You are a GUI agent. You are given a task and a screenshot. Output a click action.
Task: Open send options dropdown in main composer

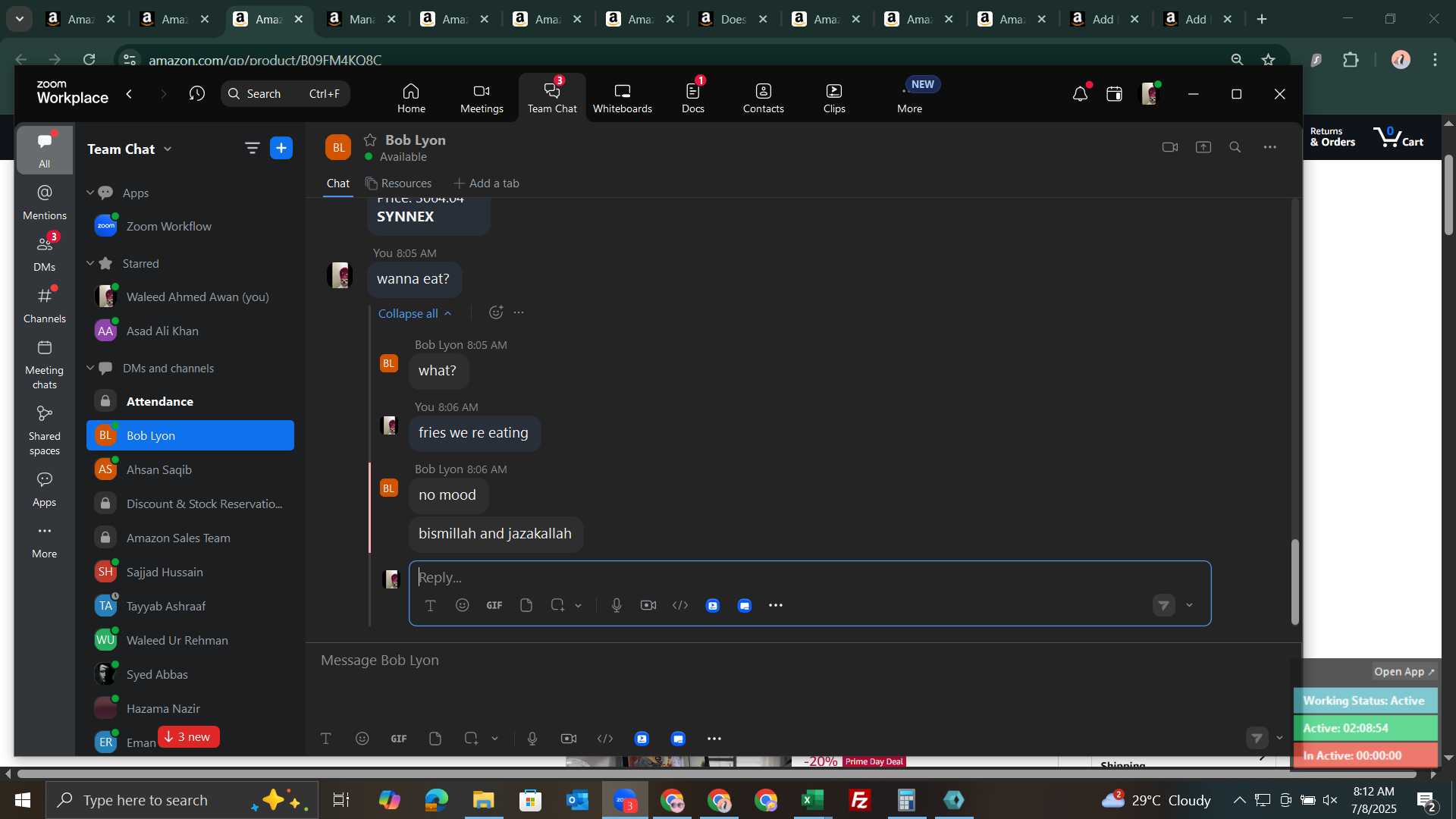click(x=1280, y=738)
